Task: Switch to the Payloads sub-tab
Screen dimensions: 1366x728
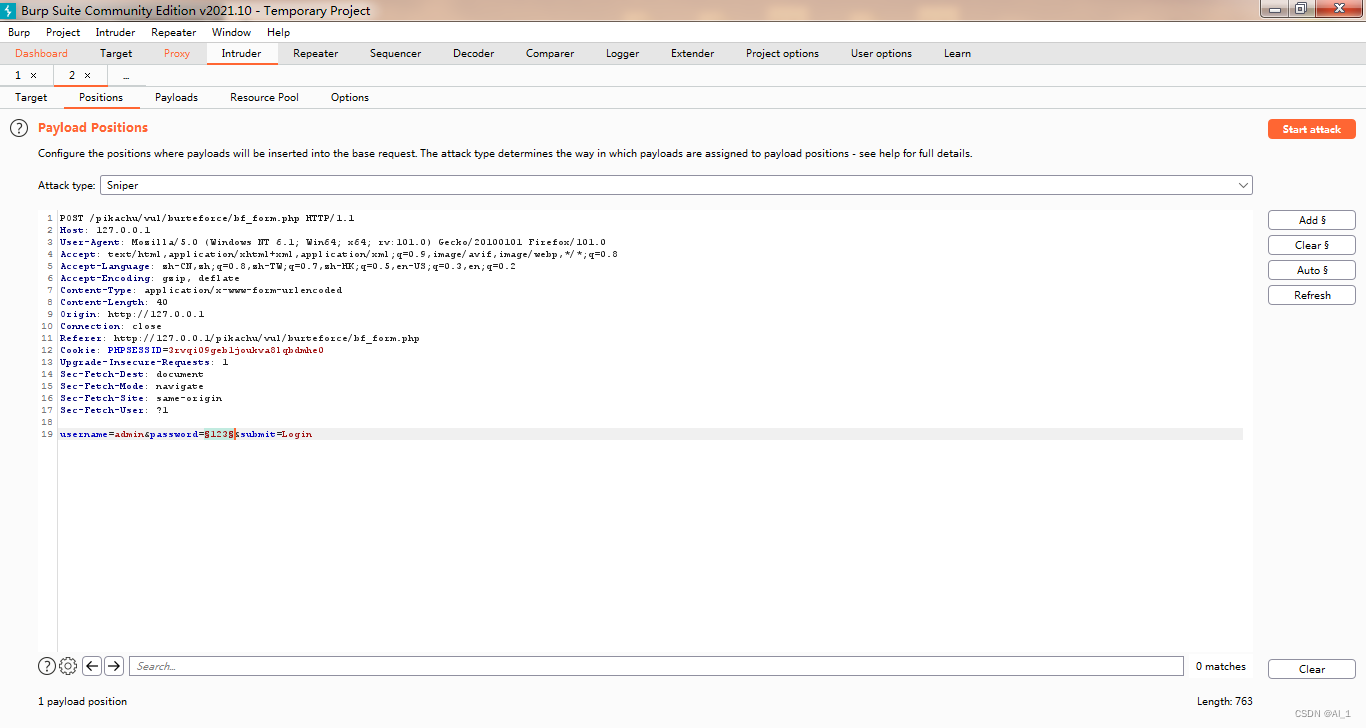Action: [176, 98]
